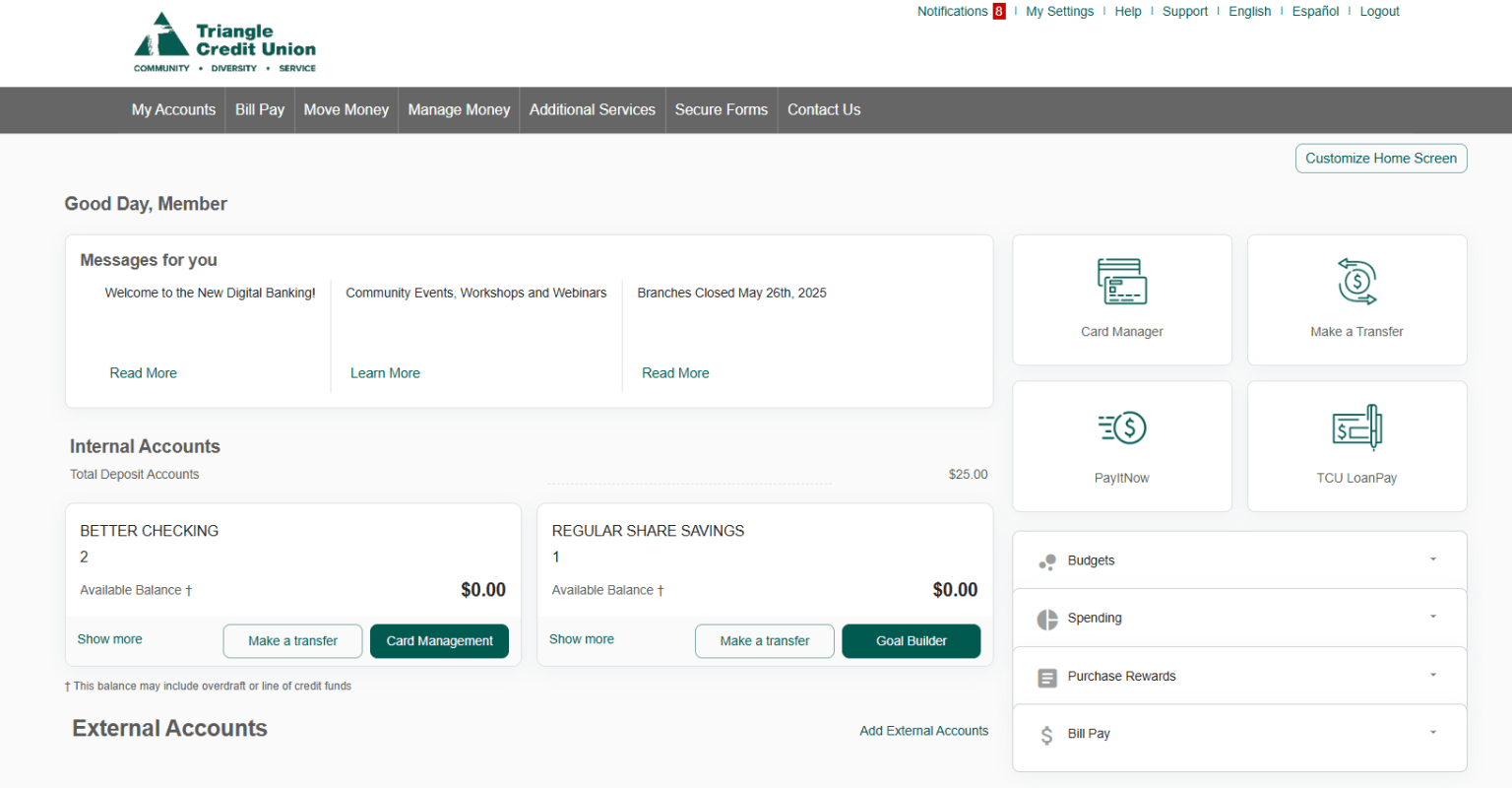Open the Card Manager tool
This screenshot has height=788, width=1512.
click(1121, 298)
